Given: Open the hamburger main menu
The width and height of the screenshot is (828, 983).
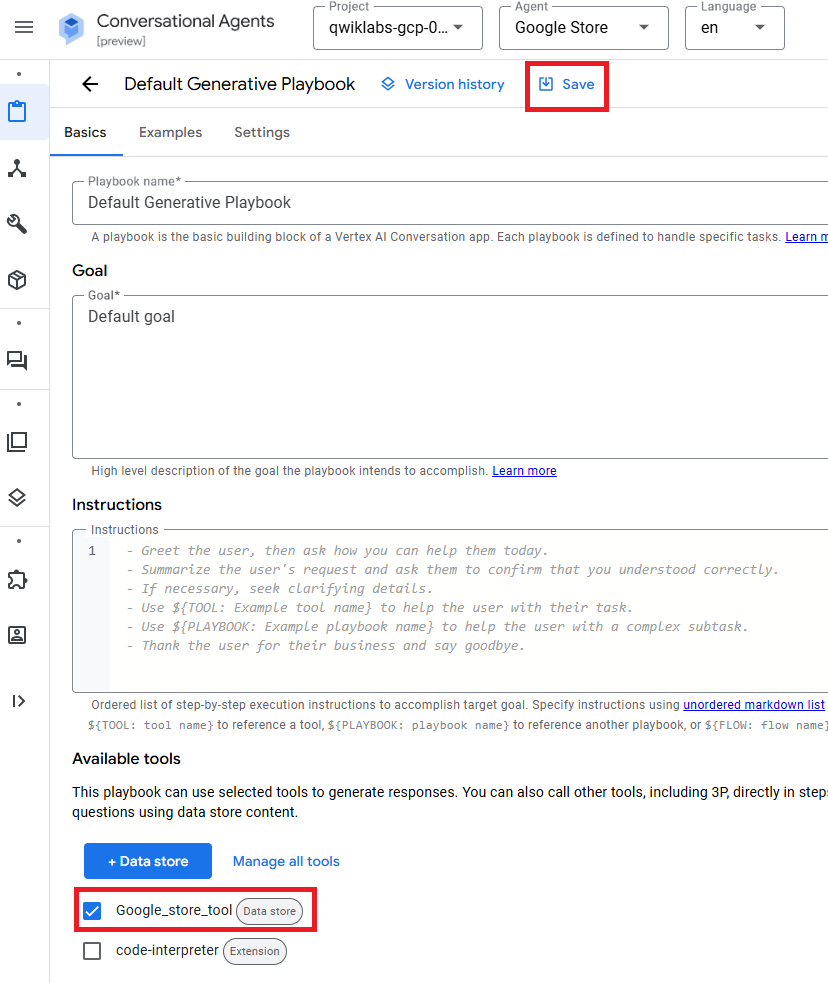Looking at the screenshot, I should (24, 28).
